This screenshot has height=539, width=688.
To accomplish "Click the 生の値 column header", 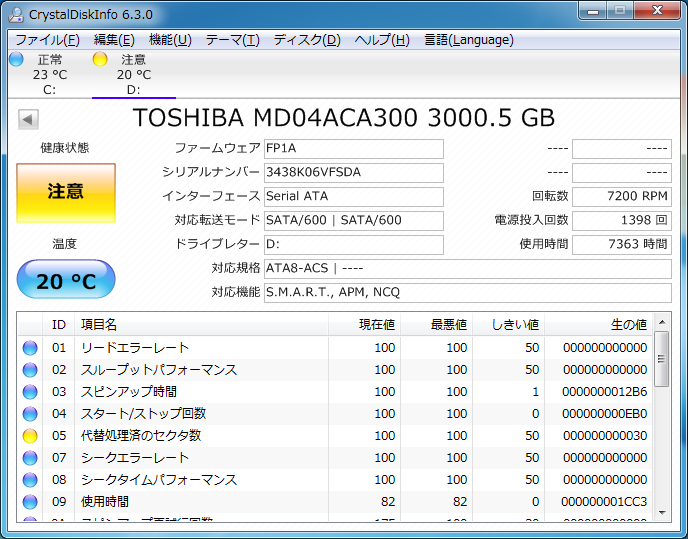I will (599, 325).
